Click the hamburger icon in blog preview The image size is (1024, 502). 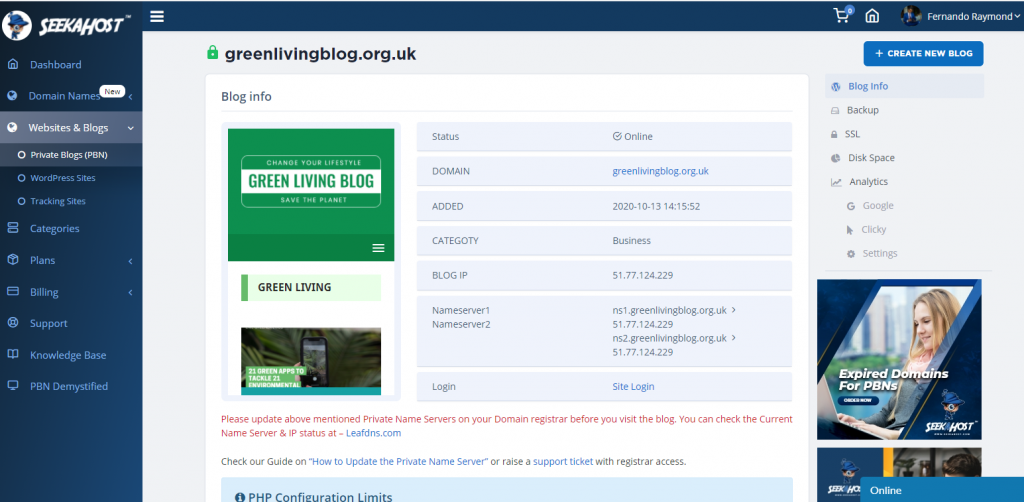coord(378,248)
